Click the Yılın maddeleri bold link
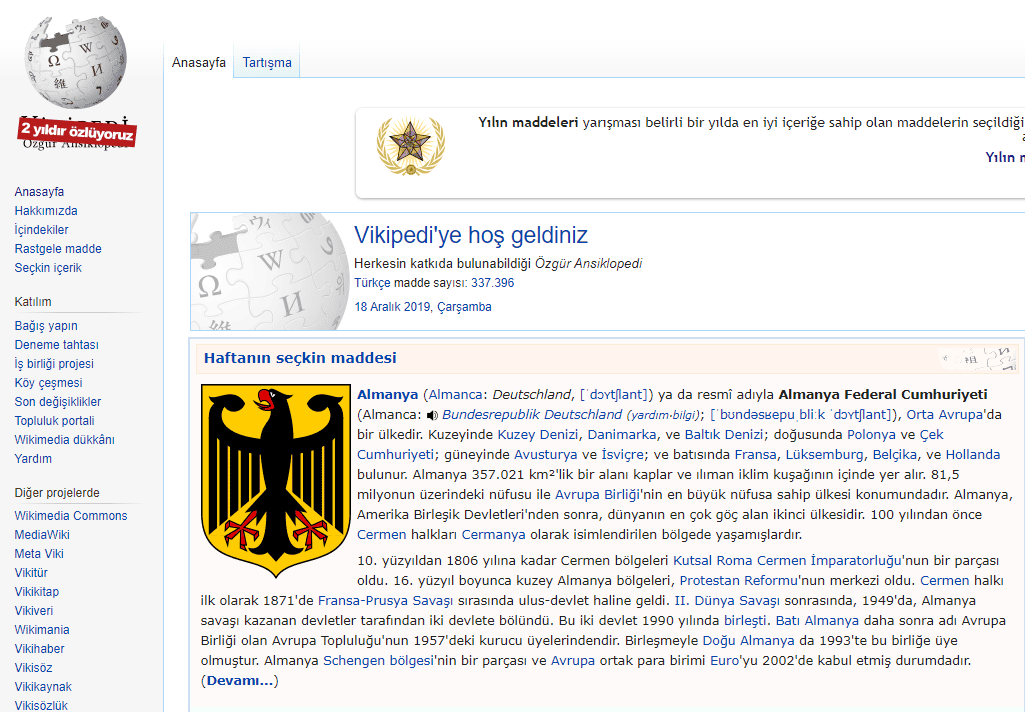1025x712 pixels. pyautogui.click(x=528, y=123)
